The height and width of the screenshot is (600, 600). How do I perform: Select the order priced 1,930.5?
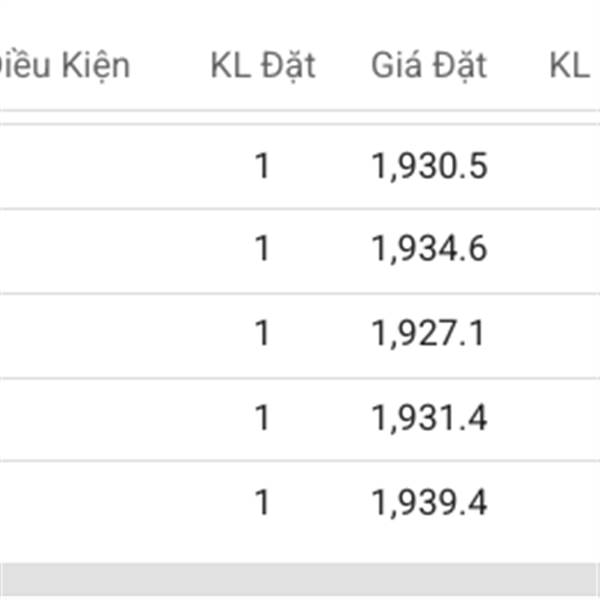click(x=429, y=166)
